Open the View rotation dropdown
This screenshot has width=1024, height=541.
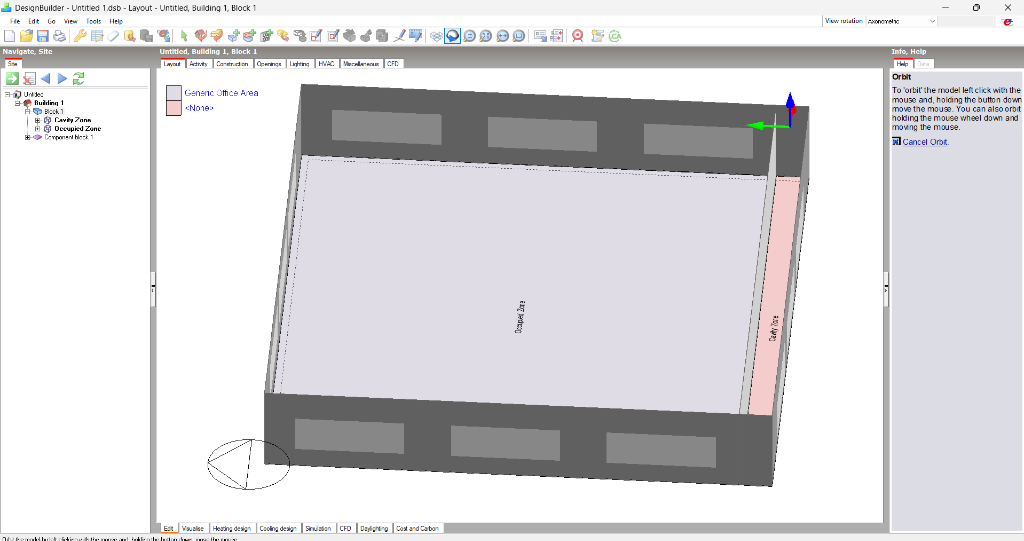(x=932, y=21)
